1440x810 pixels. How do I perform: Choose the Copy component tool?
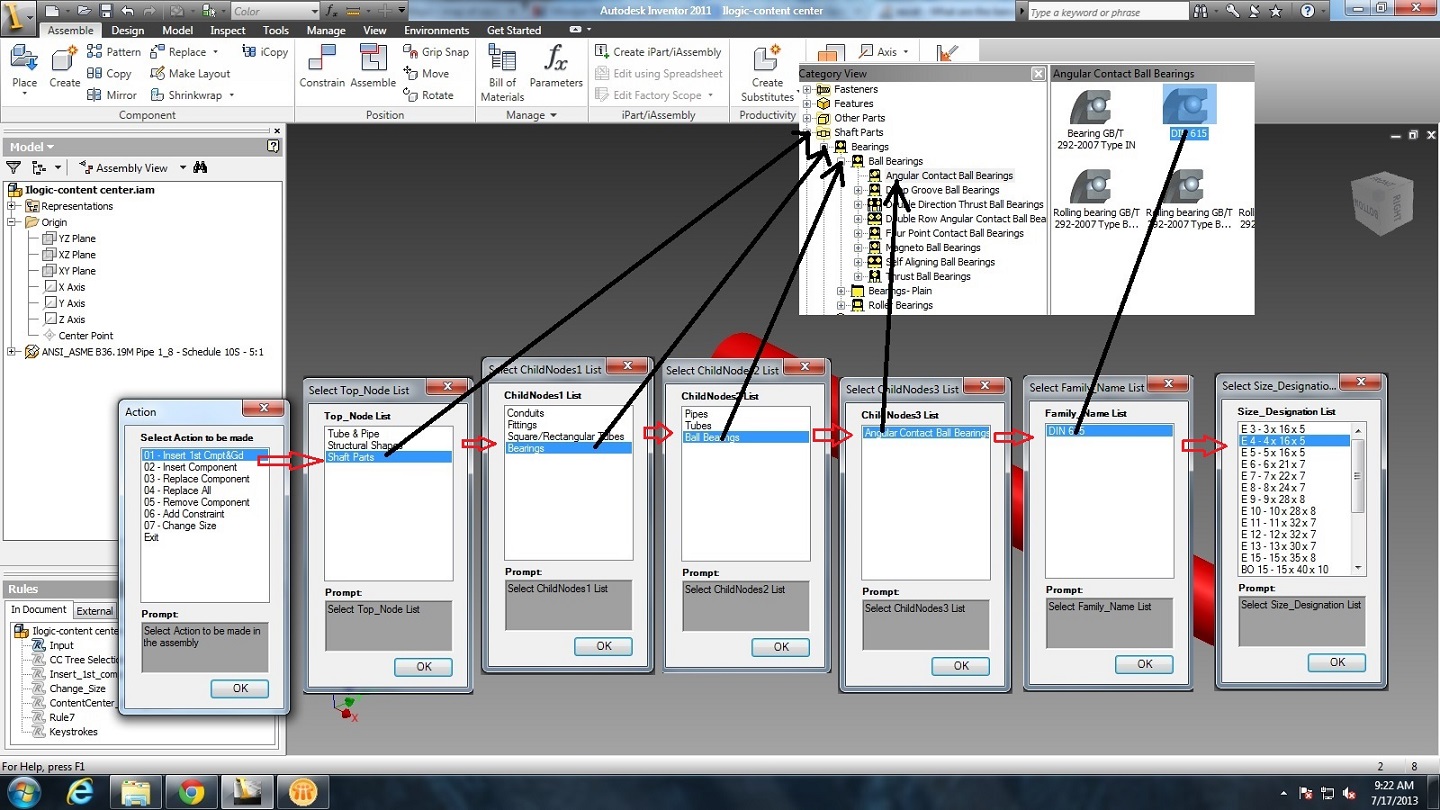click(109, 74)
